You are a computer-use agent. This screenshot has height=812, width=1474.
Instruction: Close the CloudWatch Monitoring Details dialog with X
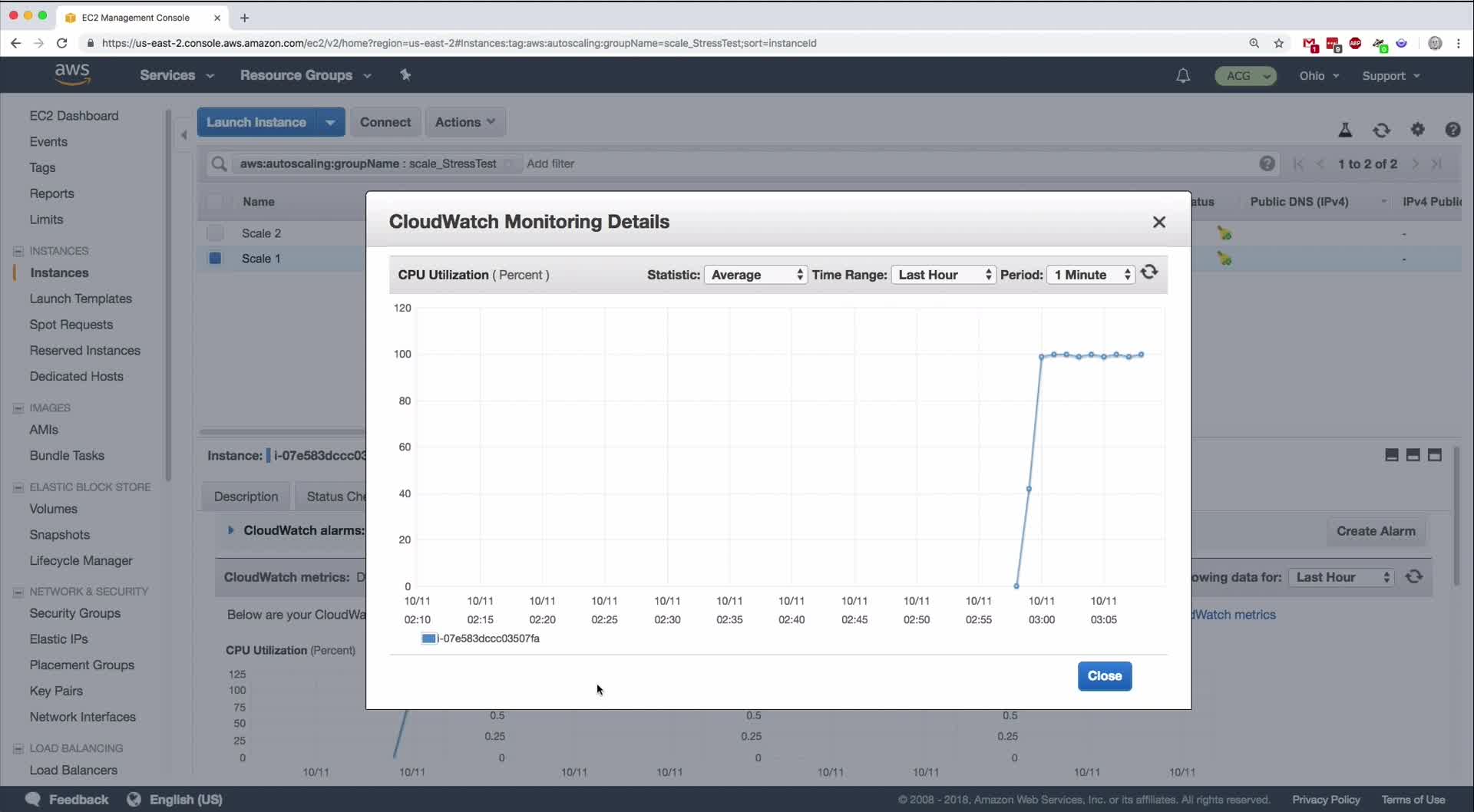point(1159,222)
